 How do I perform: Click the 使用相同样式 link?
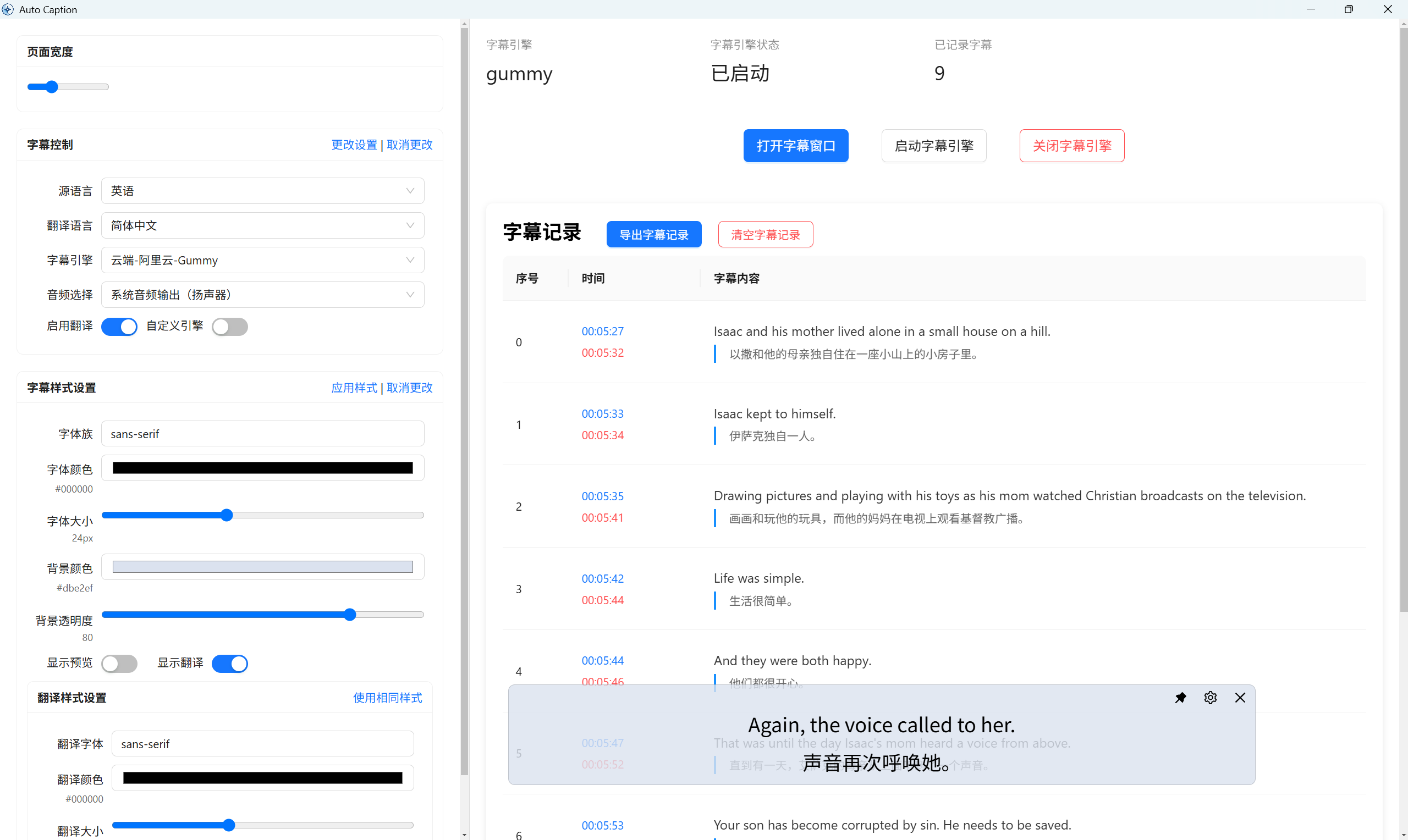(x=387, y=698)
